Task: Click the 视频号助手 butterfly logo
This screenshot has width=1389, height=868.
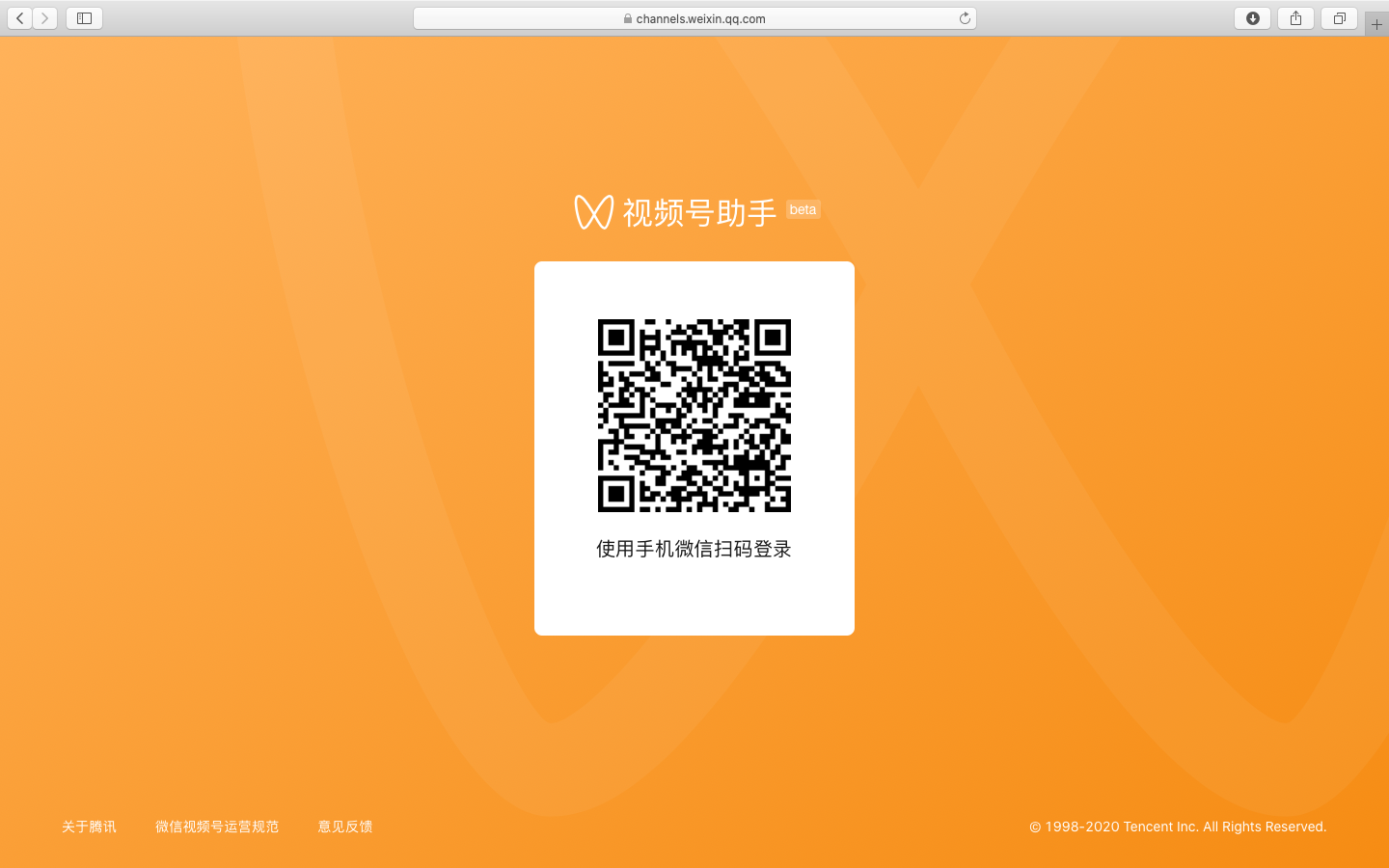Action: tap(593, 212)
